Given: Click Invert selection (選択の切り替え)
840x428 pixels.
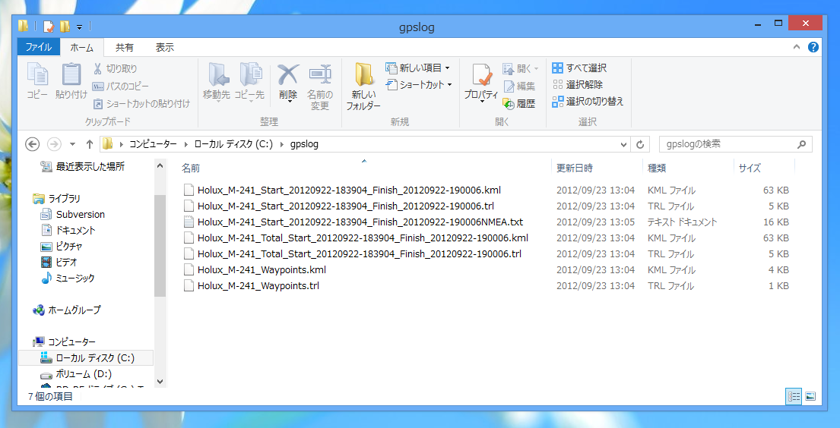Looking at the screenshot, I should pos(588,101).
